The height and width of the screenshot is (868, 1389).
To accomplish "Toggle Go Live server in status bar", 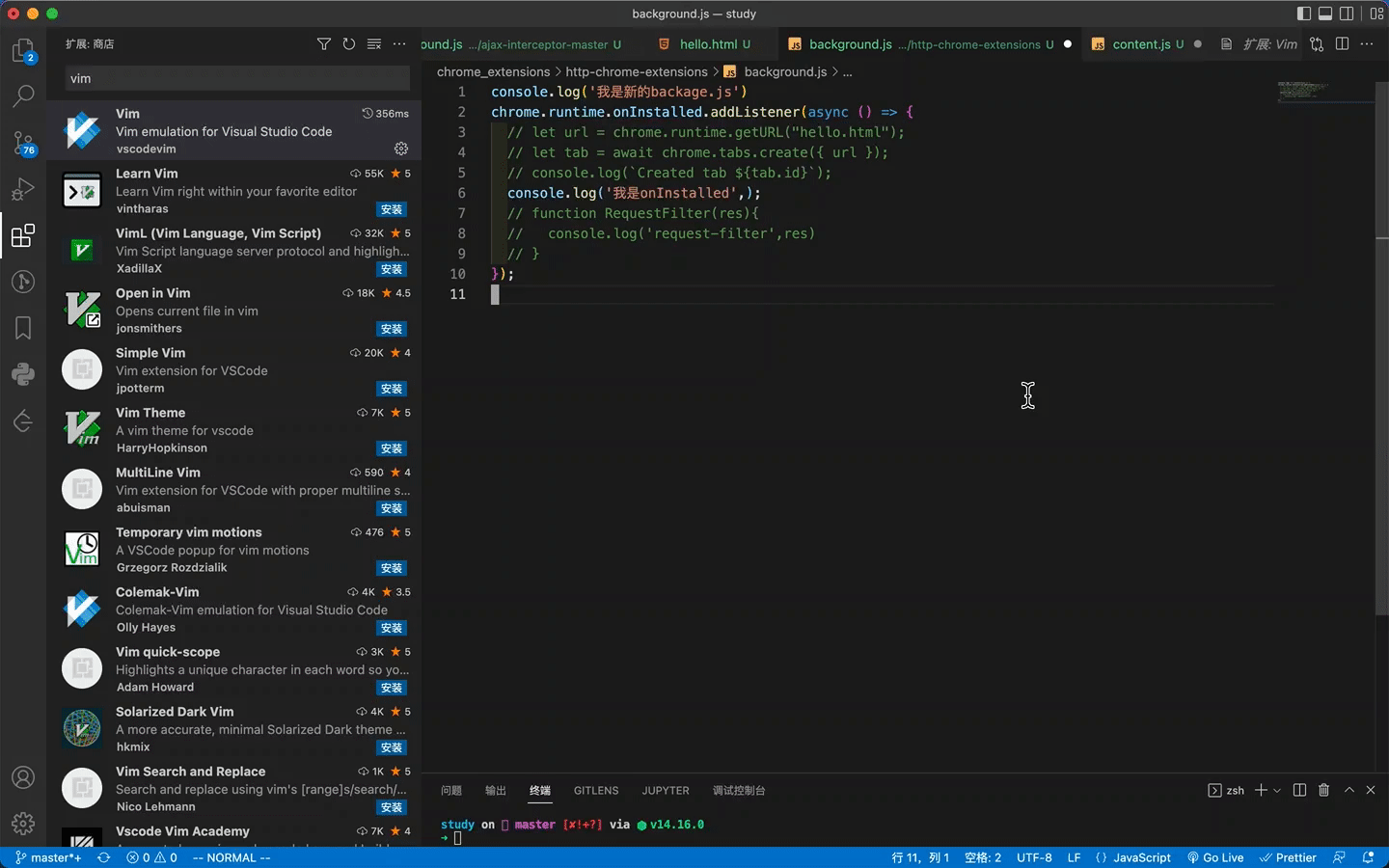I will coord(1215,857).
